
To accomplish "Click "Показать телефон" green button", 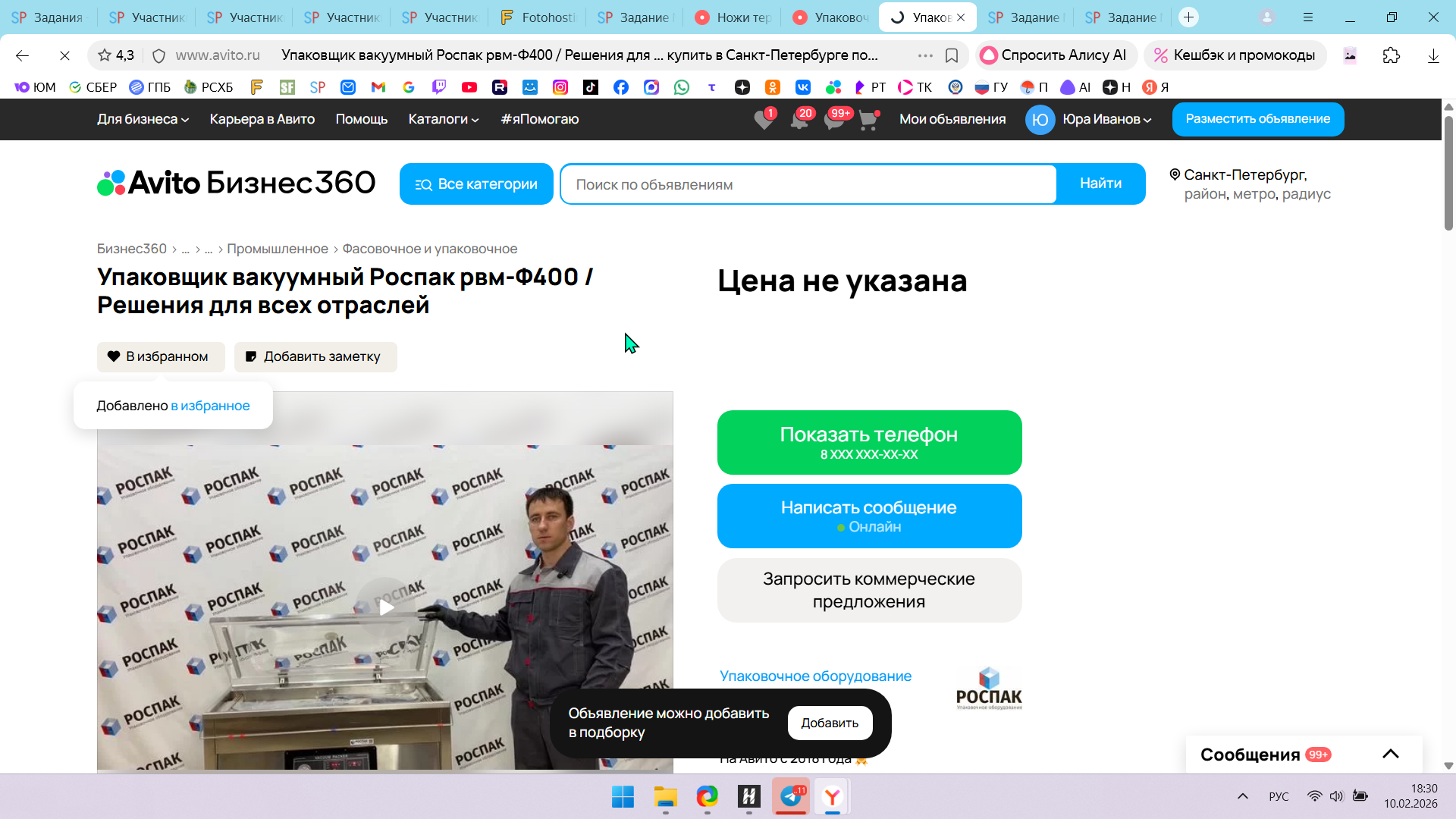I will click(869, 442).
